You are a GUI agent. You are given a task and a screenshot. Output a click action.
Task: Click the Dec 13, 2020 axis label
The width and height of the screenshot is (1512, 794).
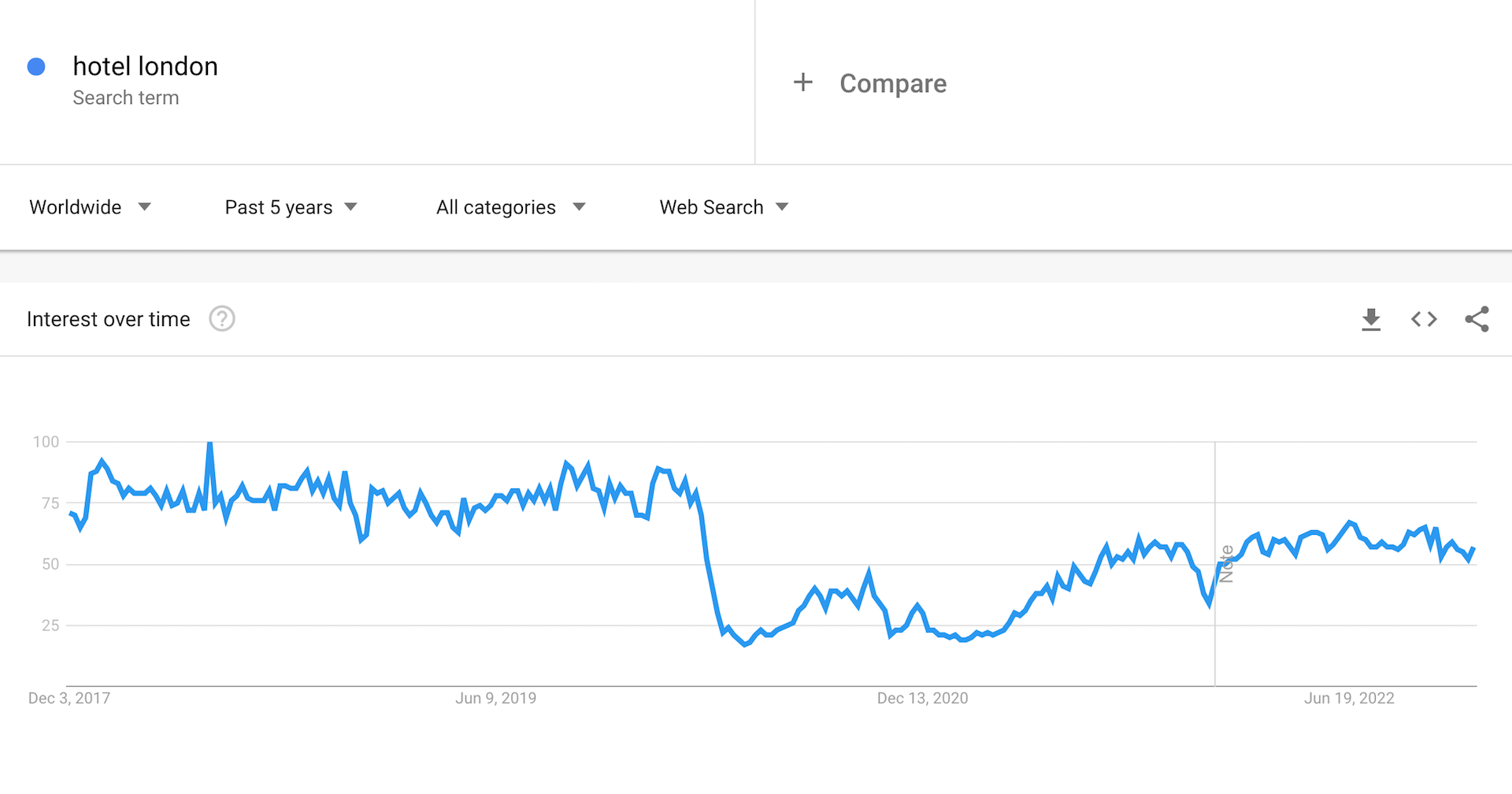point(923,698)
